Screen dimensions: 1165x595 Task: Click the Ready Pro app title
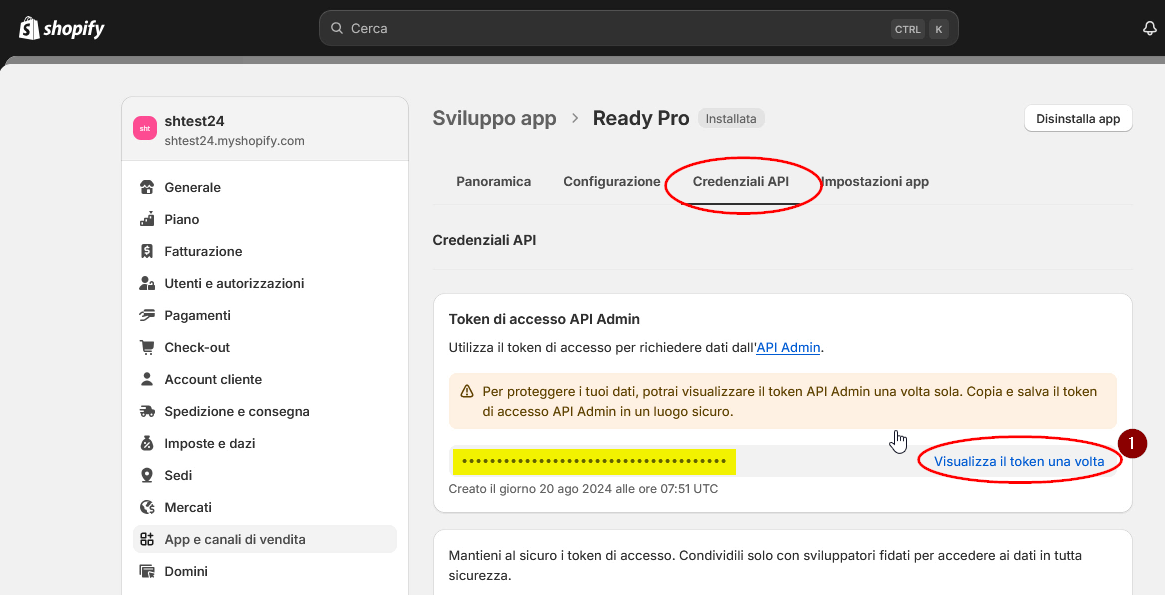(641, 118)
